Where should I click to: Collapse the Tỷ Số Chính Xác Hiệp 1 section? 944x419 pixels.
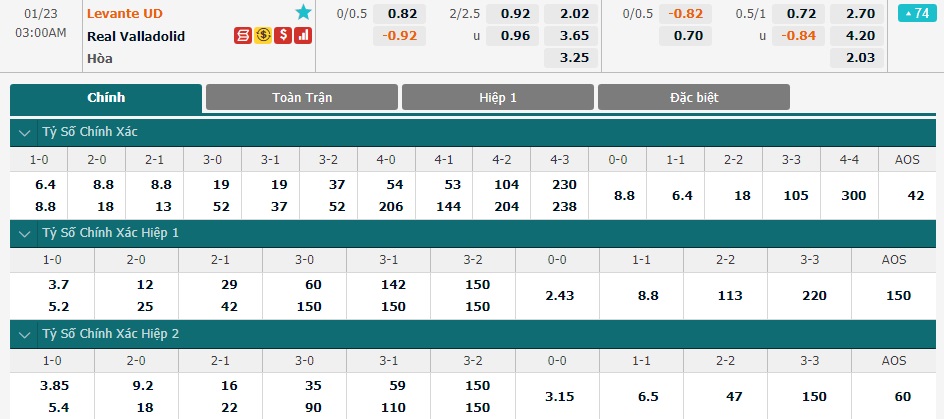tap(25, 234)
